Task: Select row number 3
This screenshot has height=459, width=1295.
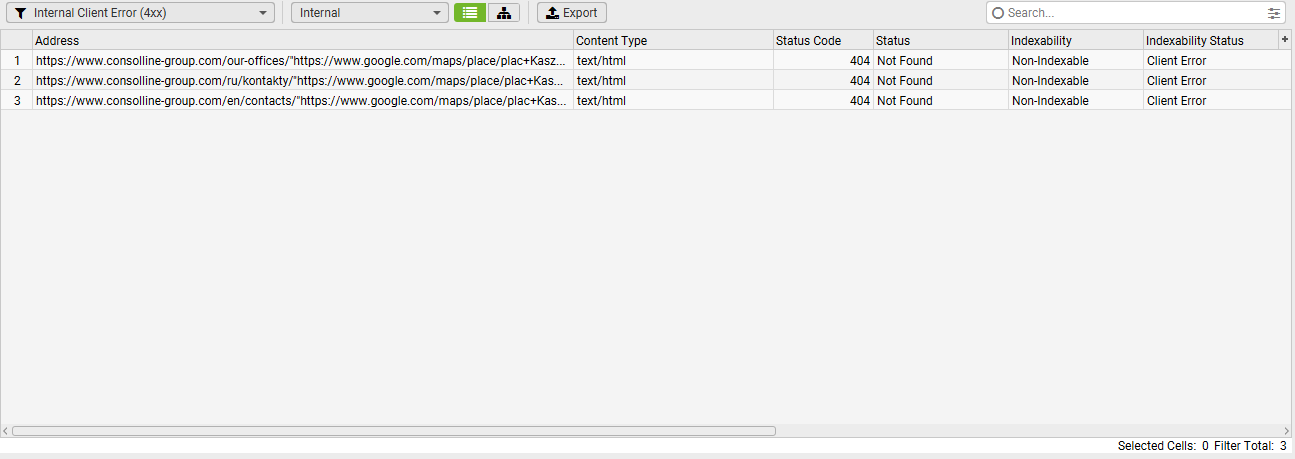Action: pyautogui.click(x=16, y=100)
